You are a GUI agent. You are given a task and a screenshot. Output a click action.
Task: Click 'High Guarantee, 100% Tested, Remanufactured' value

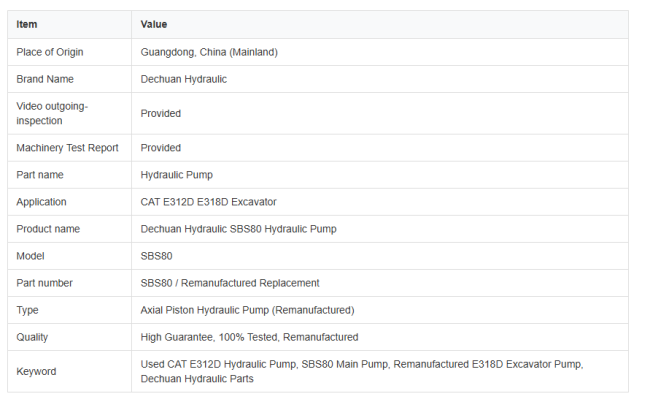tap(249, 337)
